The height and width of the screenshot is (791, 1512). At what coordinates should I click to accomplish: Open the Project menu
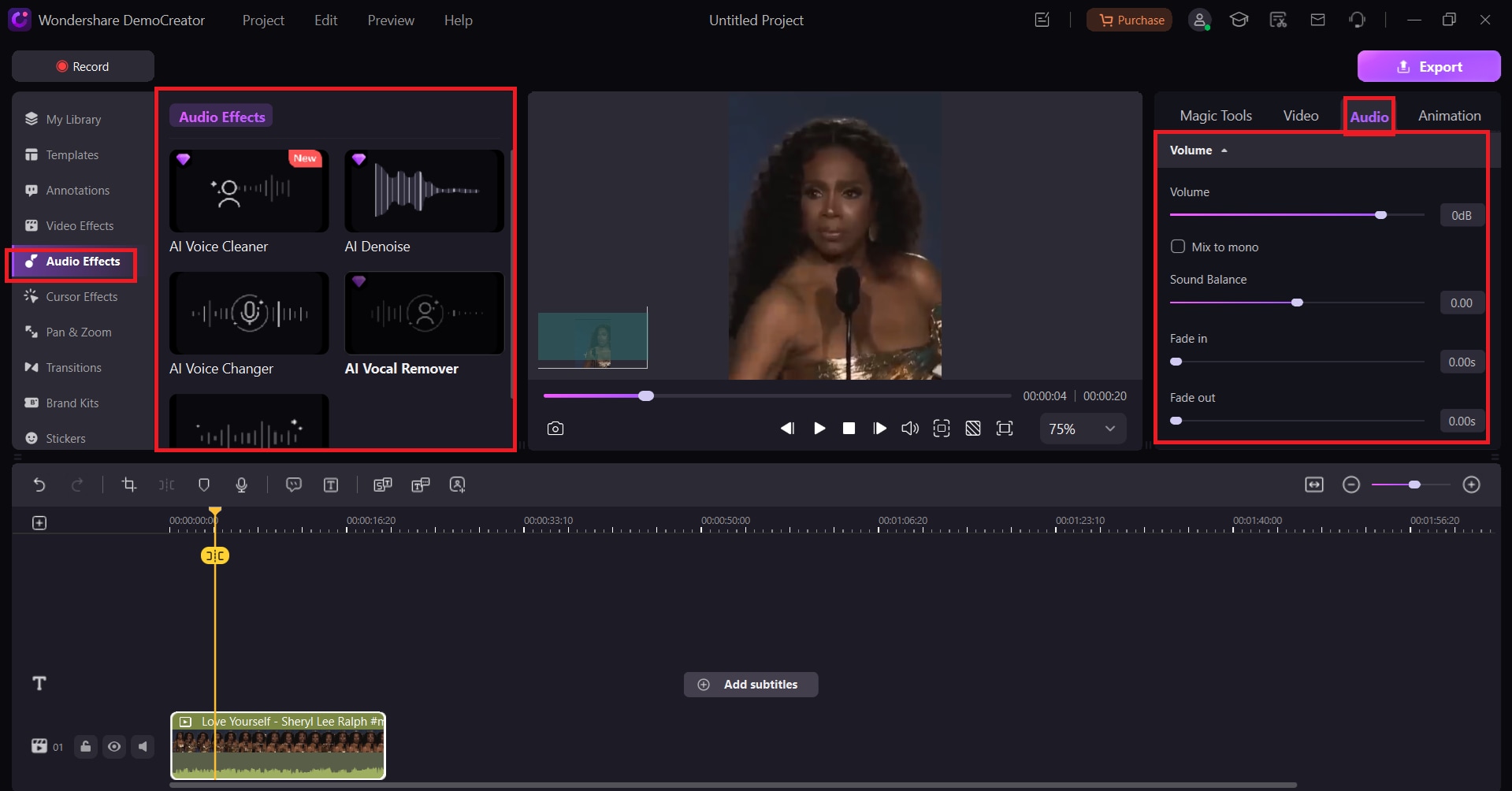pyautogui.click(x=263, y=20)
